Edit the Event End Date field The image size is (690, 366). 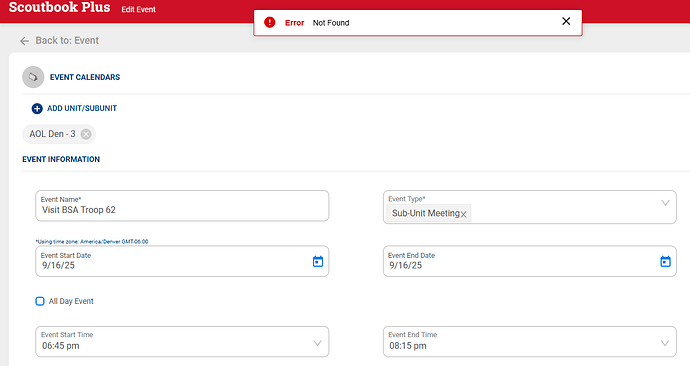tap(529, 261)
